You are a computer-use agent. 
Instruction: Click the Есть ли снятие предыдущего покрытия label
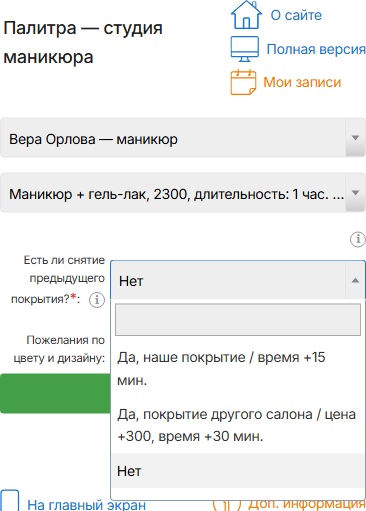(58, 279)
